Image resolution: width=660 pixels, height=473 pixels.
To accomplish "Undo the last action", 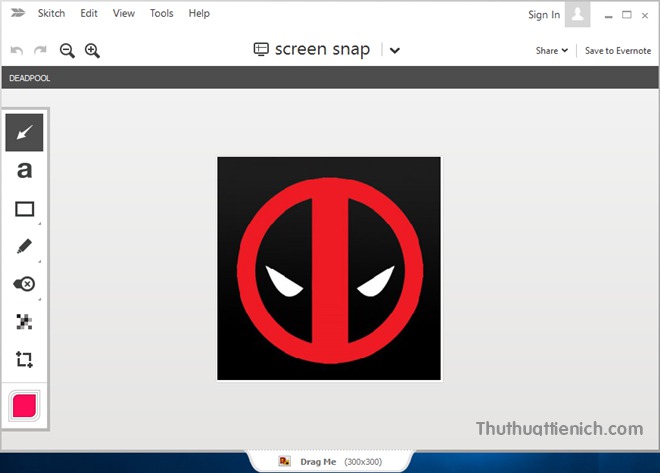I will point(17,50).
